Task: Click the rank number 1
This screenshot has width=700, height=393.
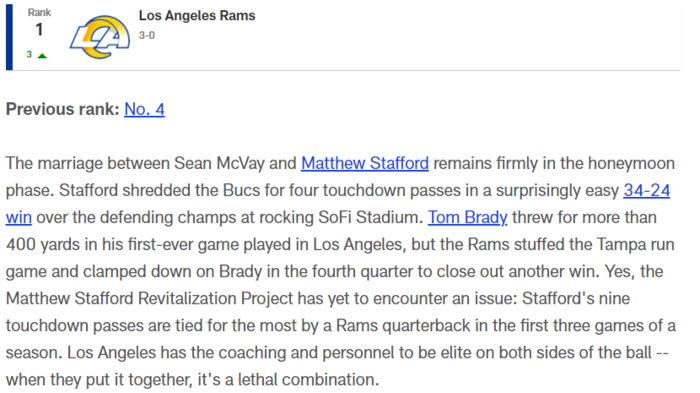Action: (39, 30)
